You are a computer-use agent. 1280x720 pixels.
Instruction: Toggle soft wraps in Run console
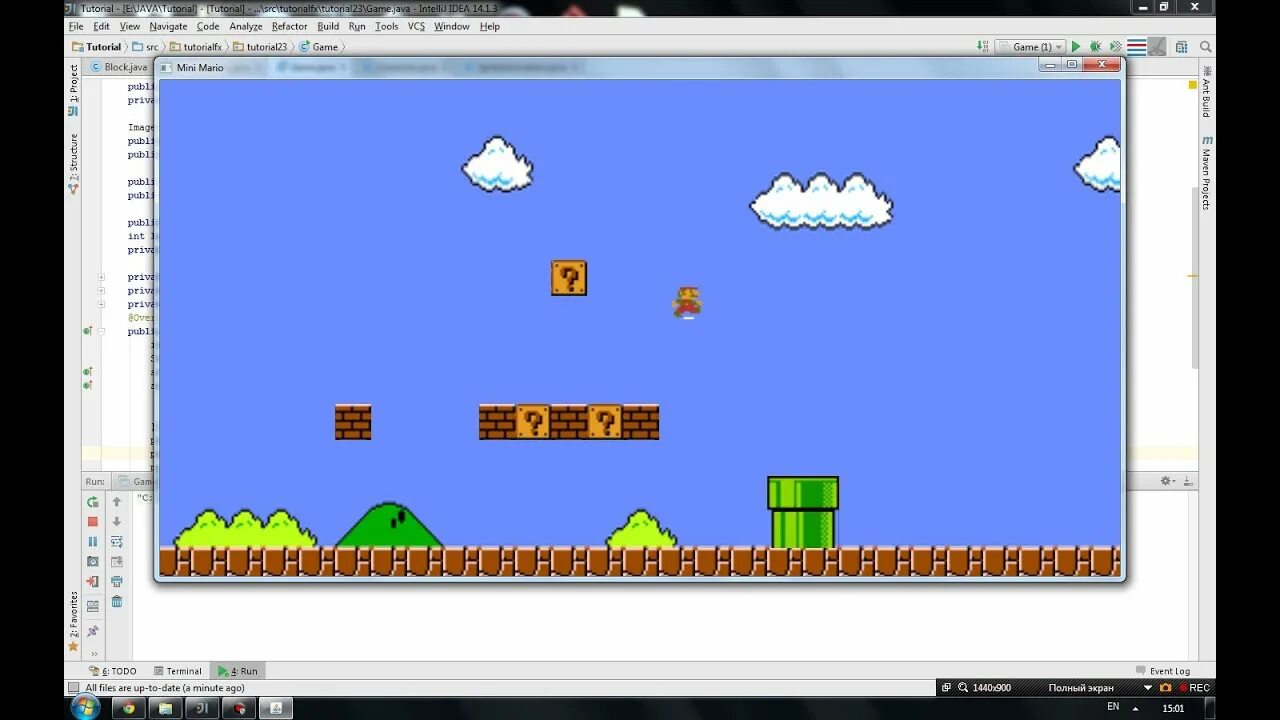[117, 542]
